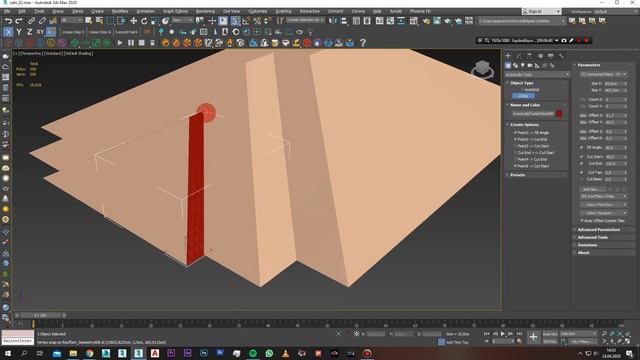The width and height of the screenshot is (640, 360).
Task: Select the Geometry category icon
Action: coord(508,65)
